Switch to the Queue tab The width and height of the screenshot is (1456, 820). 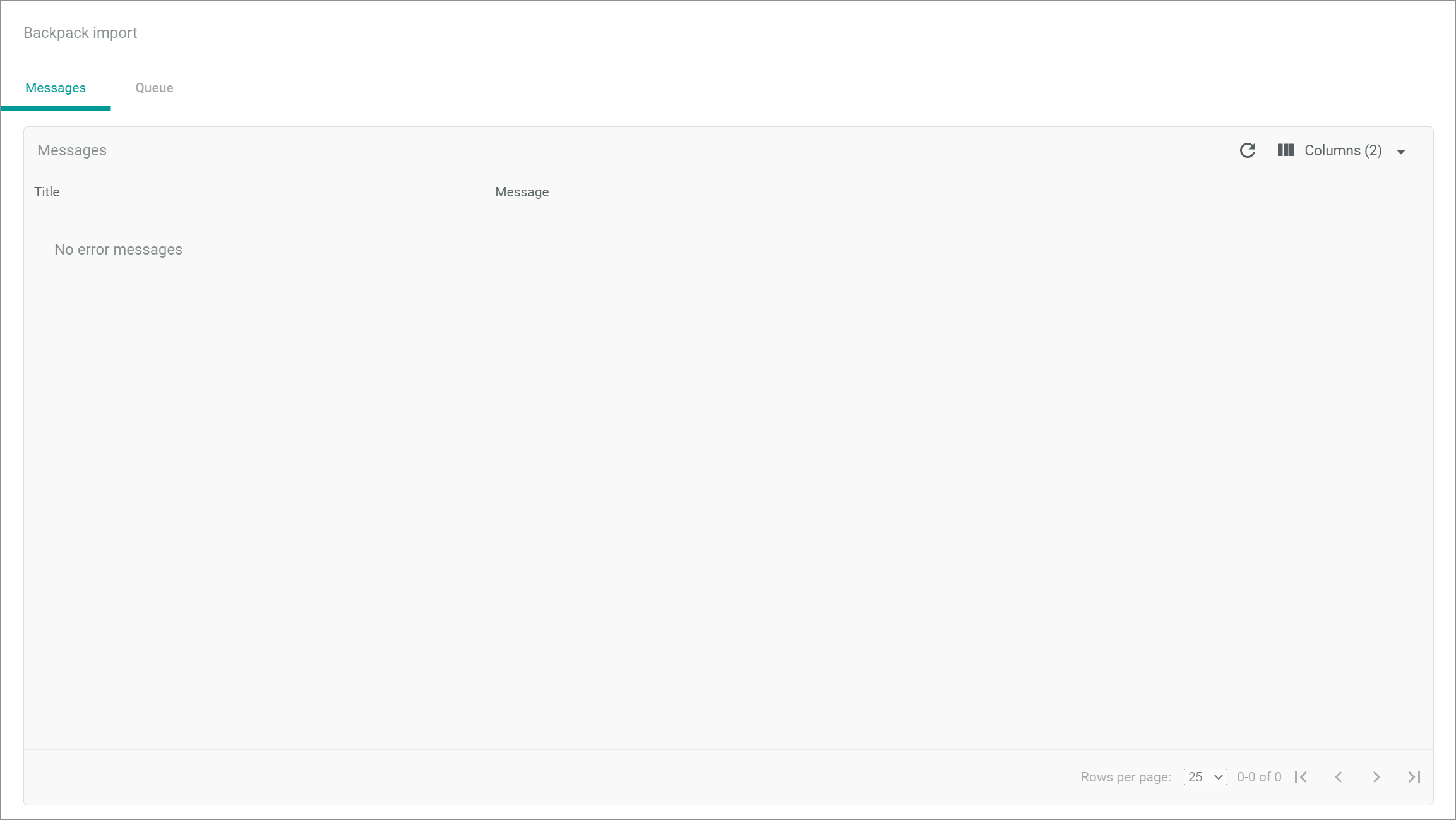[154, 88]
